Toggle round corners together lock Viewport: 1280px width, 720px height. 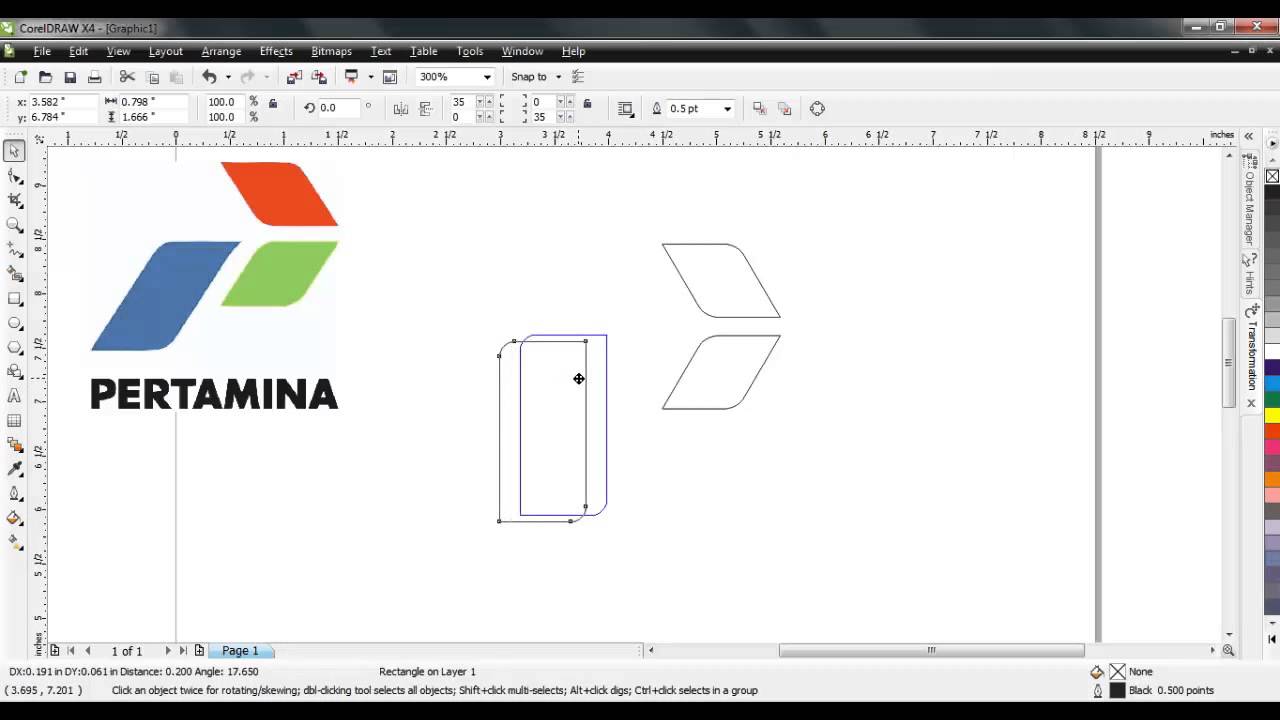(x=587, y=103)
